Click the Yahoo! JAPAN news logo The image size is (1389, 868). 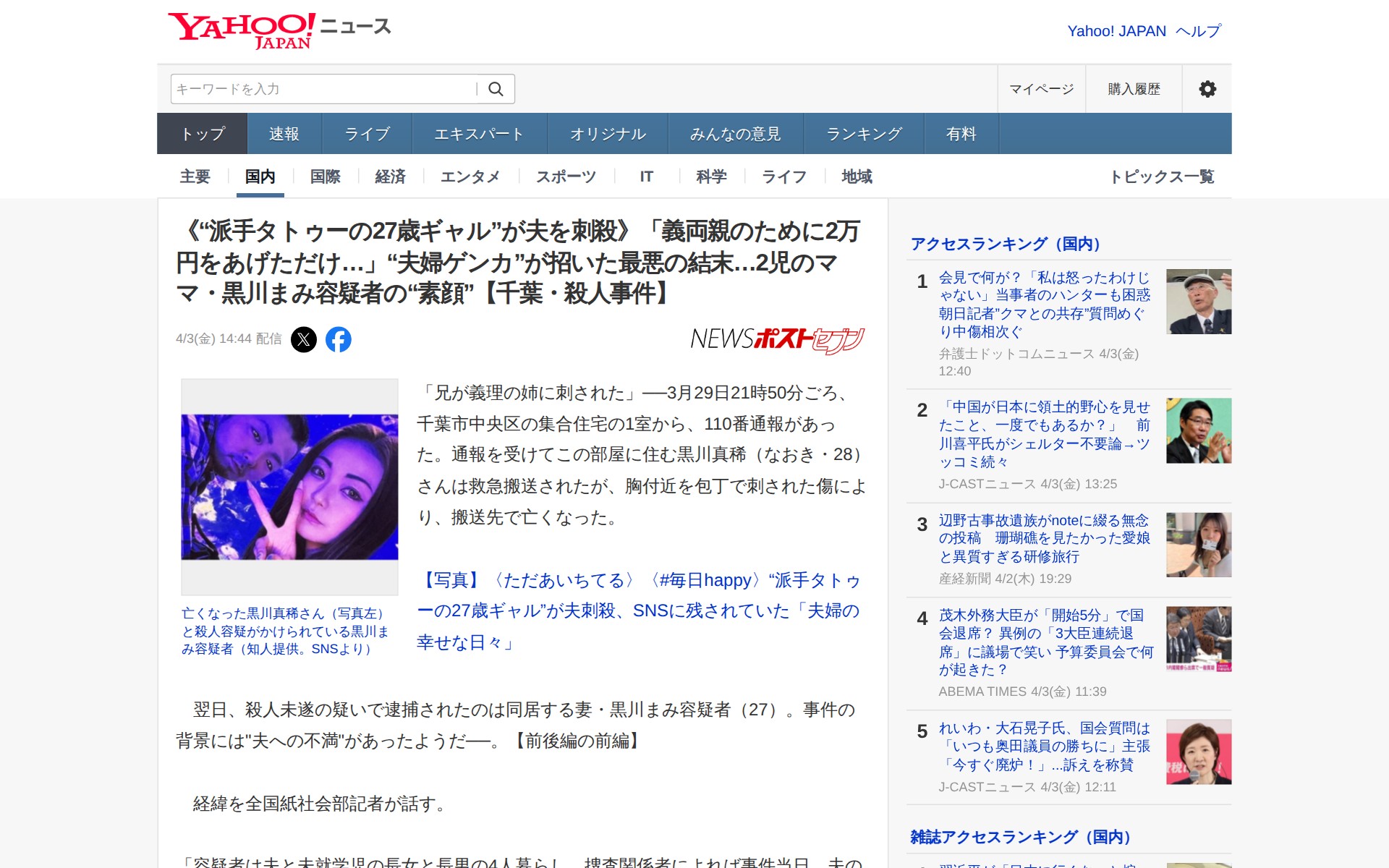click(x=279, y=30)
